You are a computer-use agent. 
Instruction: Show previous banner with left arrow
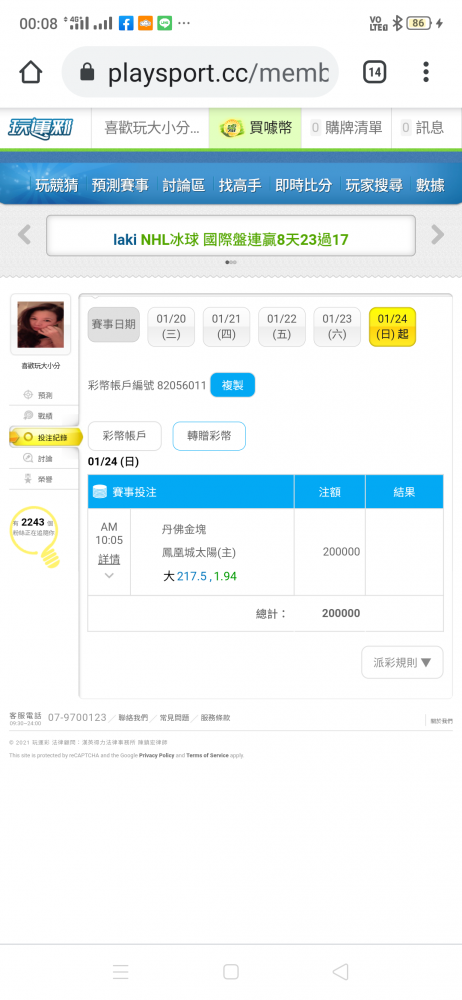pos(24,235)
